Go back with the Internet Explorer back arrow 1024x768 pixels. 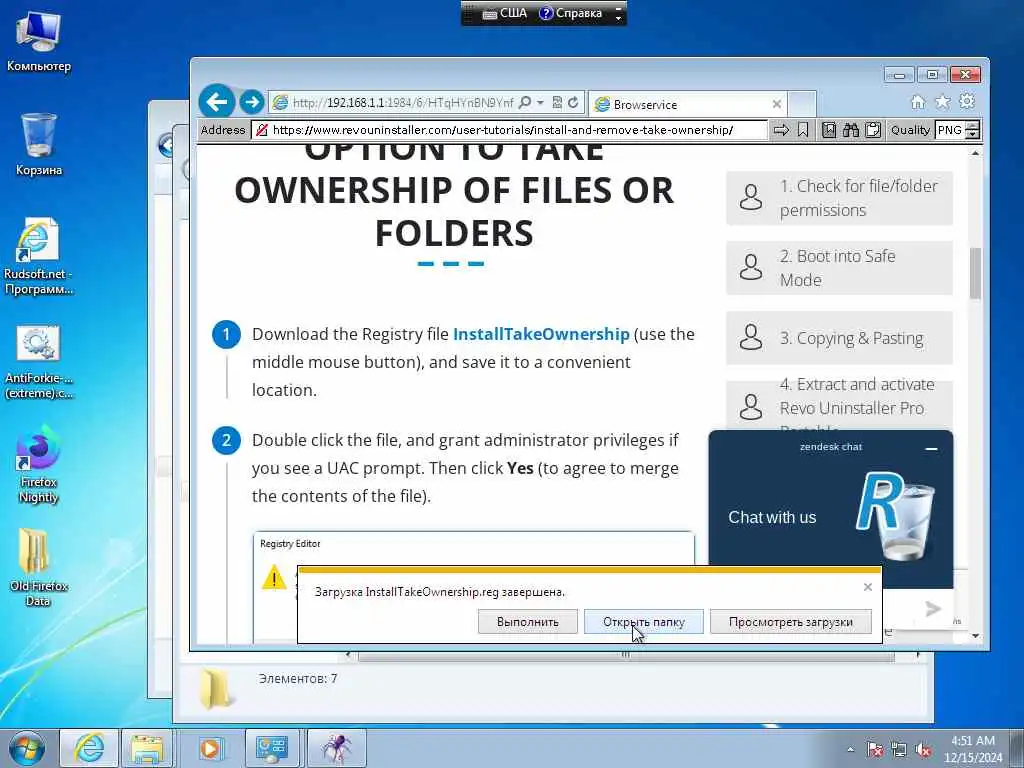point(217,102)
